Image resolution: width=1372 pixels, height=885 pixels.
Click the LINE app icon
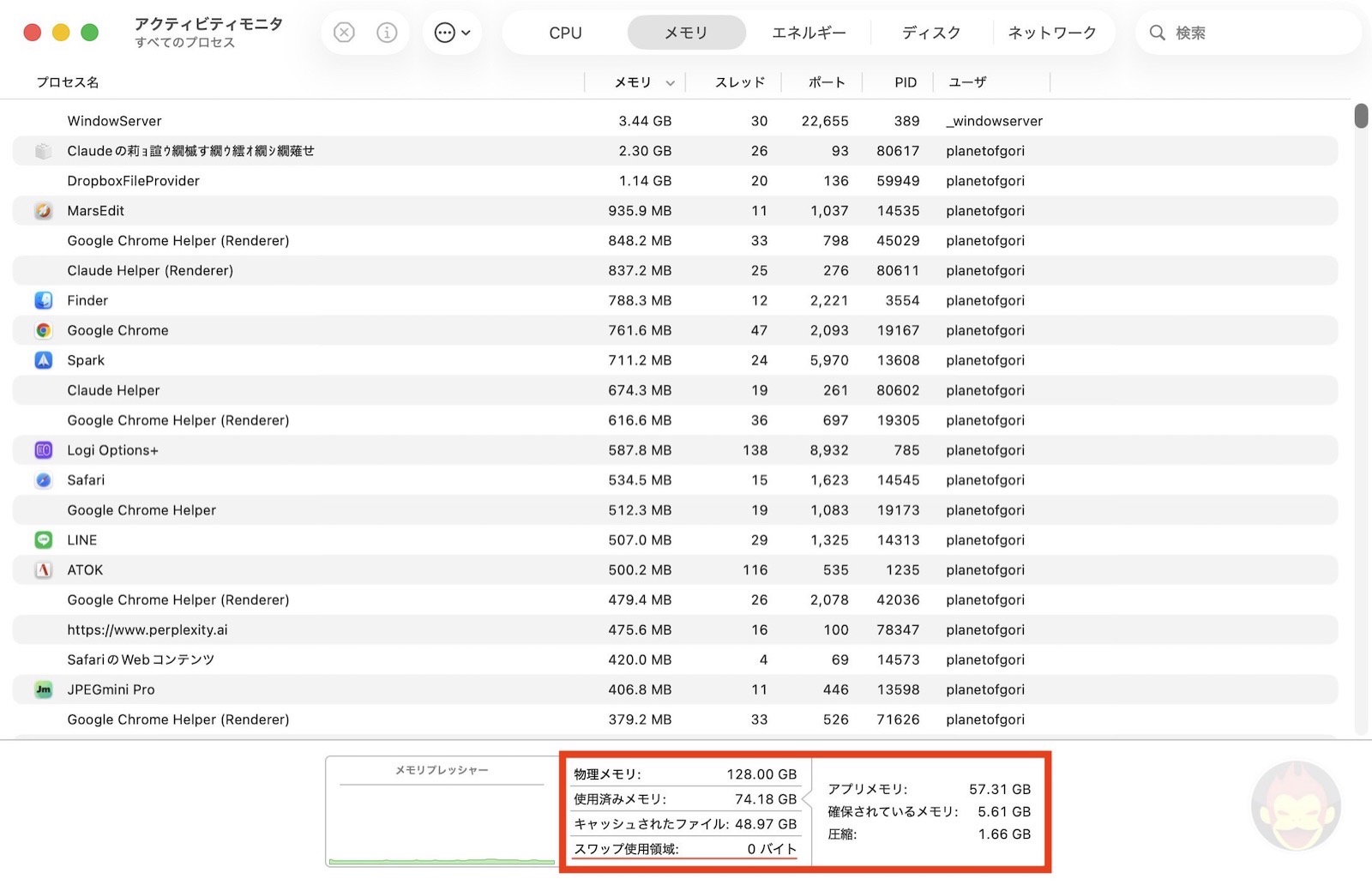(x=44, y=540)
